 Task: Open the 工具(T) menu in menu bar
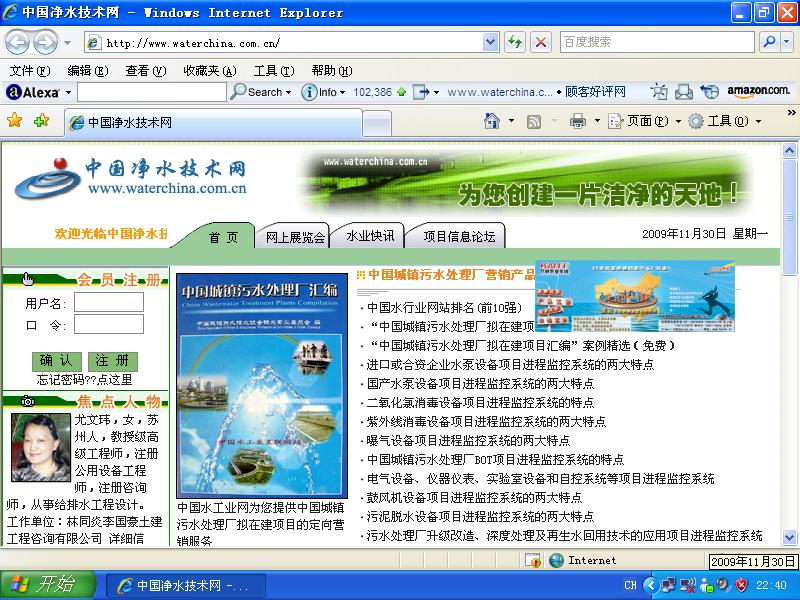click(274, 70)
